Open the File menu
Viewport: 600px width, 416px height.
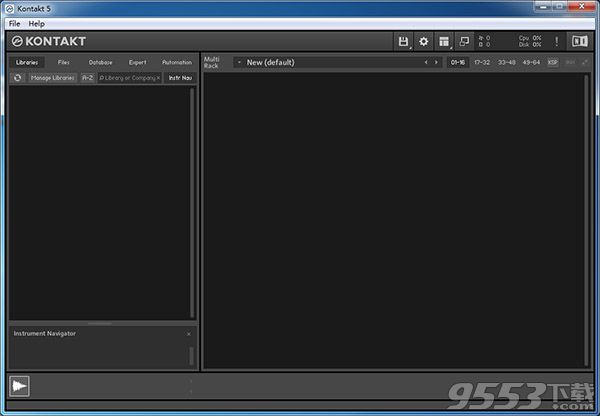click(15, 24)
